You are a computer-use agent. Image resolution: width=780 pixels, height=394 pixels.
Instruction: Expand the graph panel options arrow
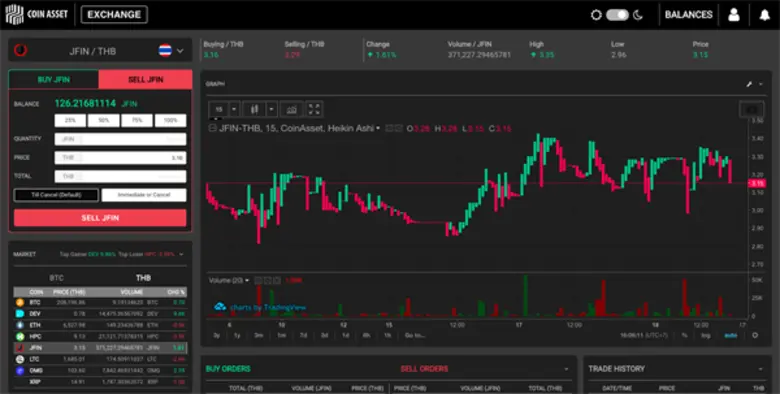tap(761, 84)
